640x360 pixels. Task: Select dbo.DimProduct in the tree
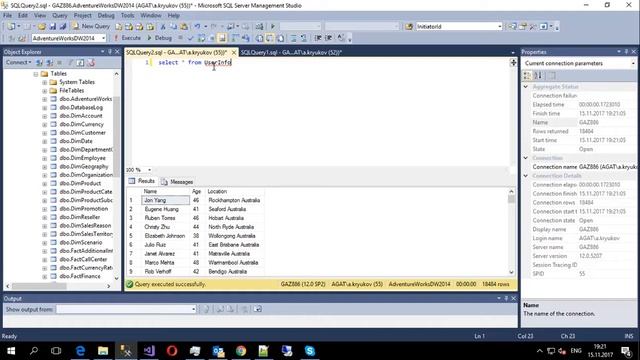click(x=80, y=183)
